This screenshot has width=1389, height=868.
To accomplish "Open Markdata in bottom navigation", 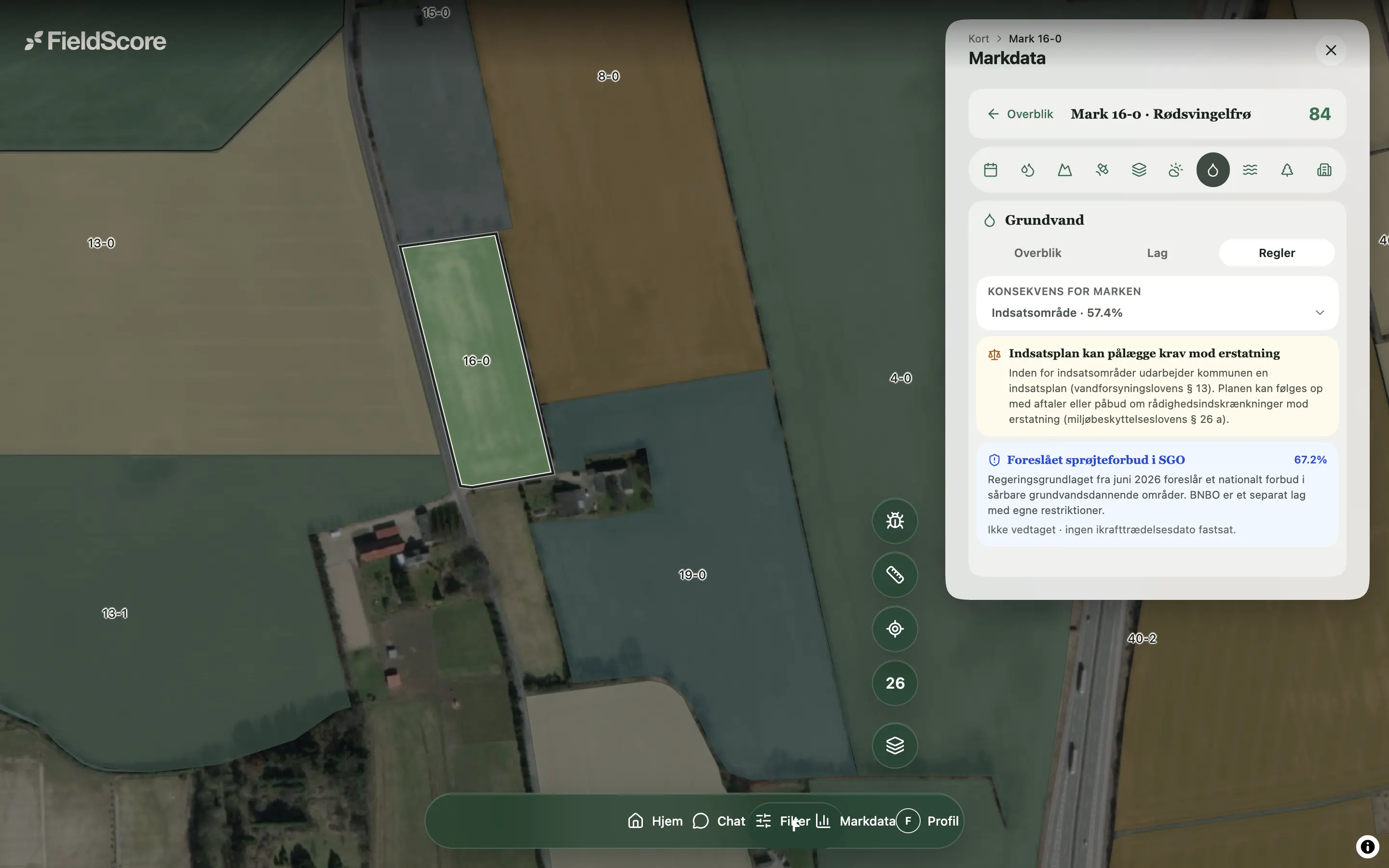I will click(x=855, y=821).
